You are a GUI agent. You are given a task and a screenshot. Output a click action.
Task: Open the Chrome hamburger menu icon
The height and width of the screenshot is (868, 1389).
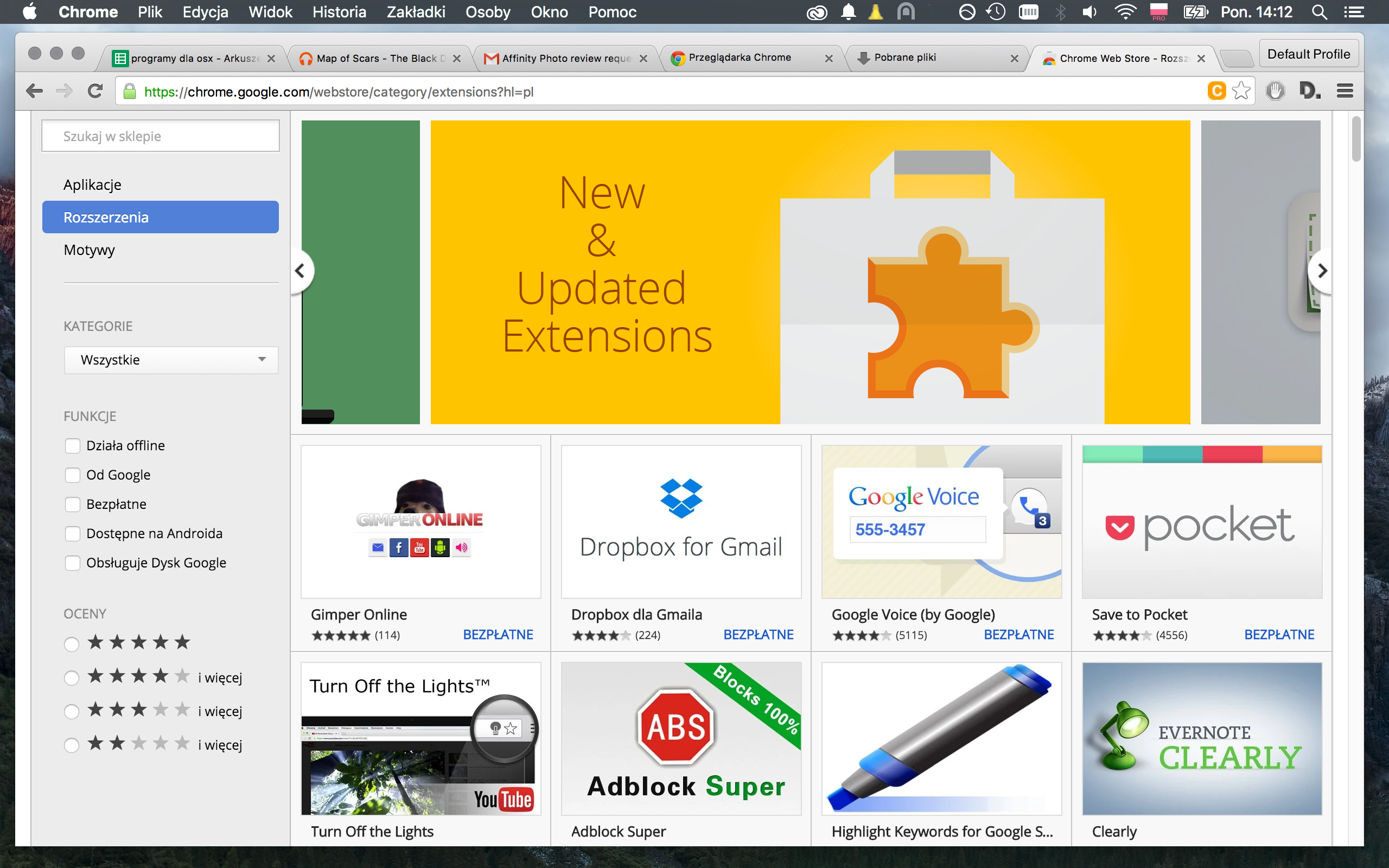point(1345,91)
